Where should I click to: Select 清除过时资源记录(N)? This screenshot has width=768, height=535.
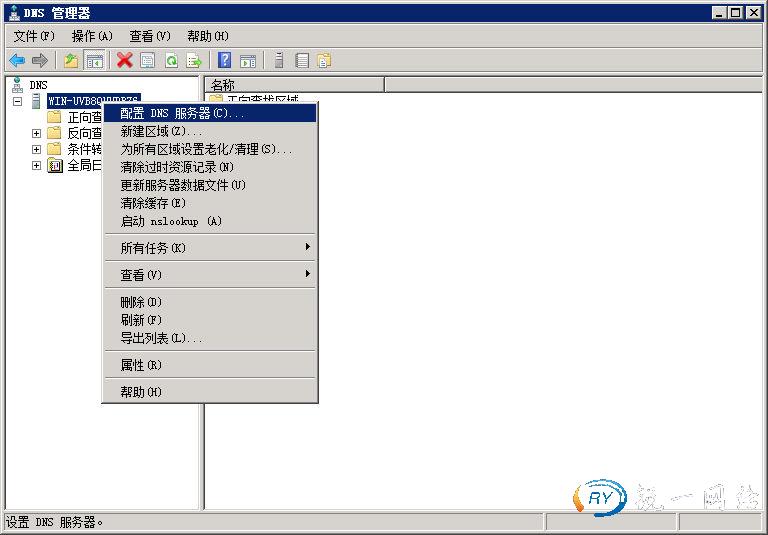(x=210, y=167)
